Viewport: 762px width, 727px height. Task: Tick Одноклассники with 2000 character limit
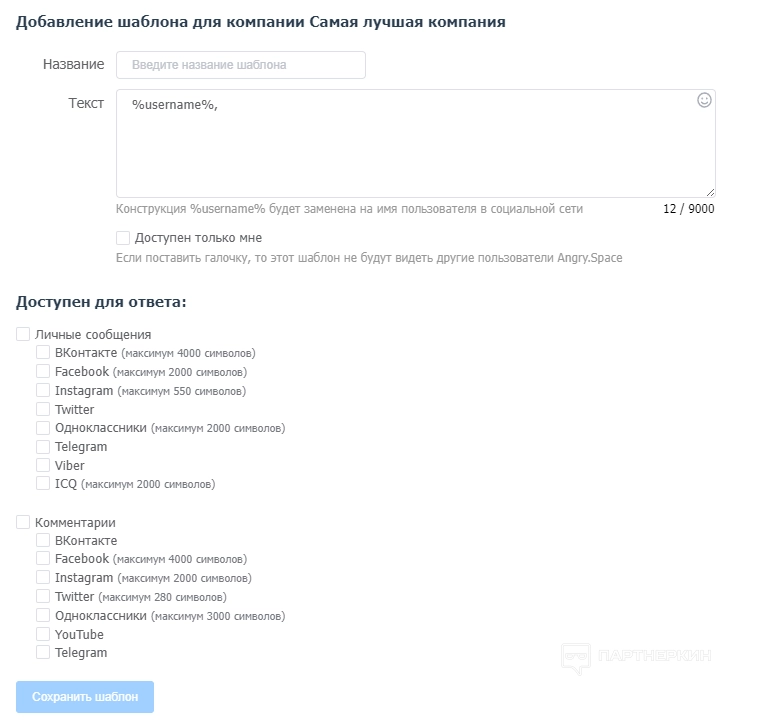pyautogui.click(x=43, y=428)
